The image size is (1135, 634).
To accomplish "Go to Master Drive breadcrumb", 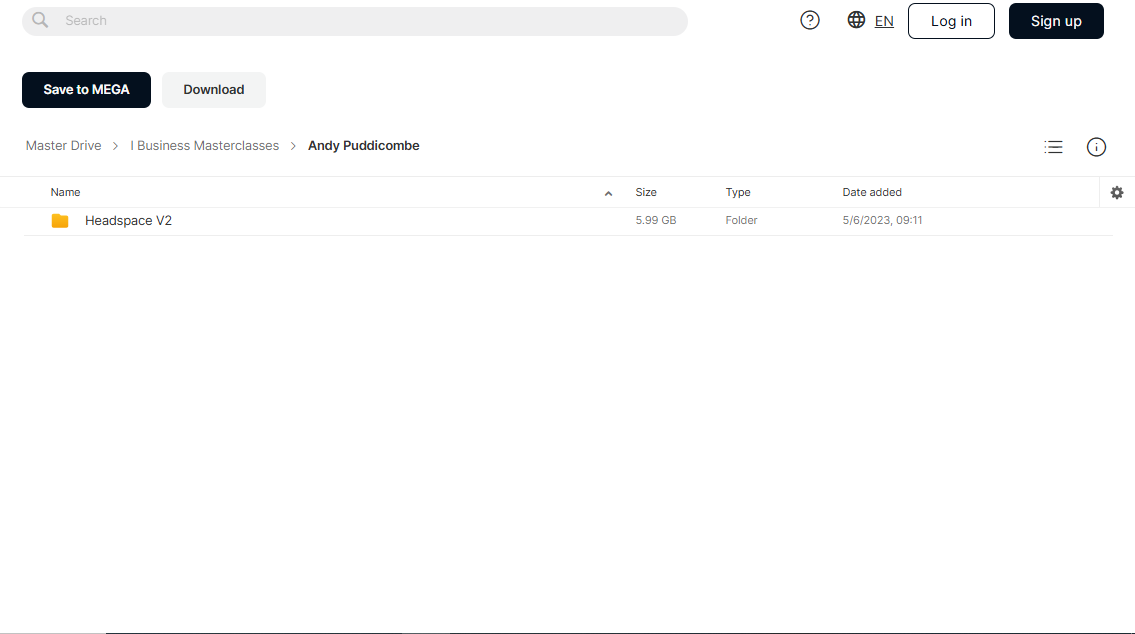I will tap(64, 145).
